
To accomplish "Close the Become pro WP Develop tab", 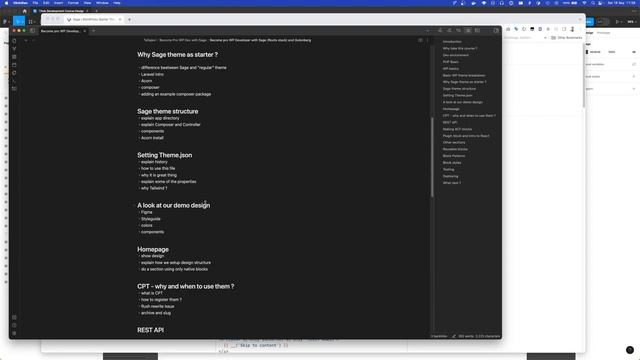I will 84,31.
